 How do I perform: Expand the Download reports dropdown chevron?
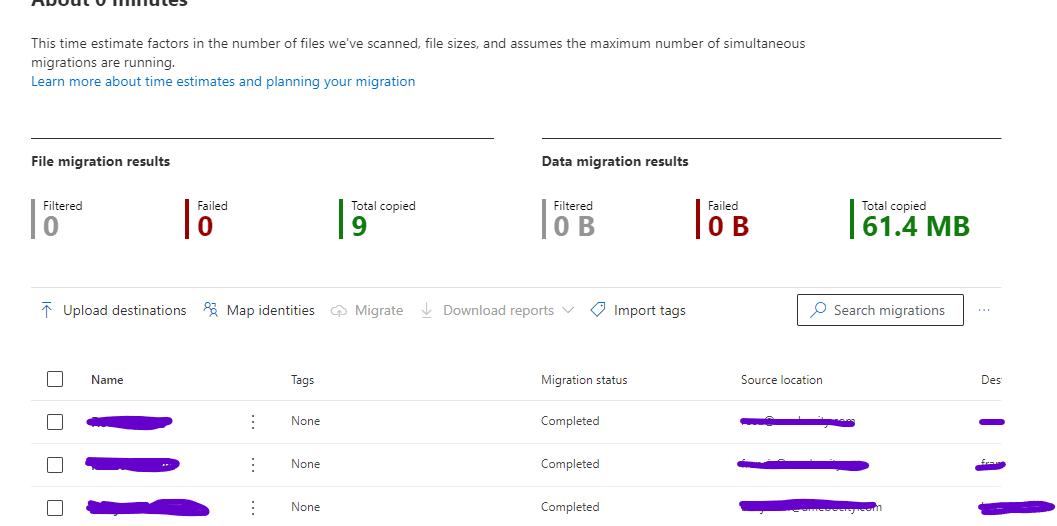pos(568,310)
